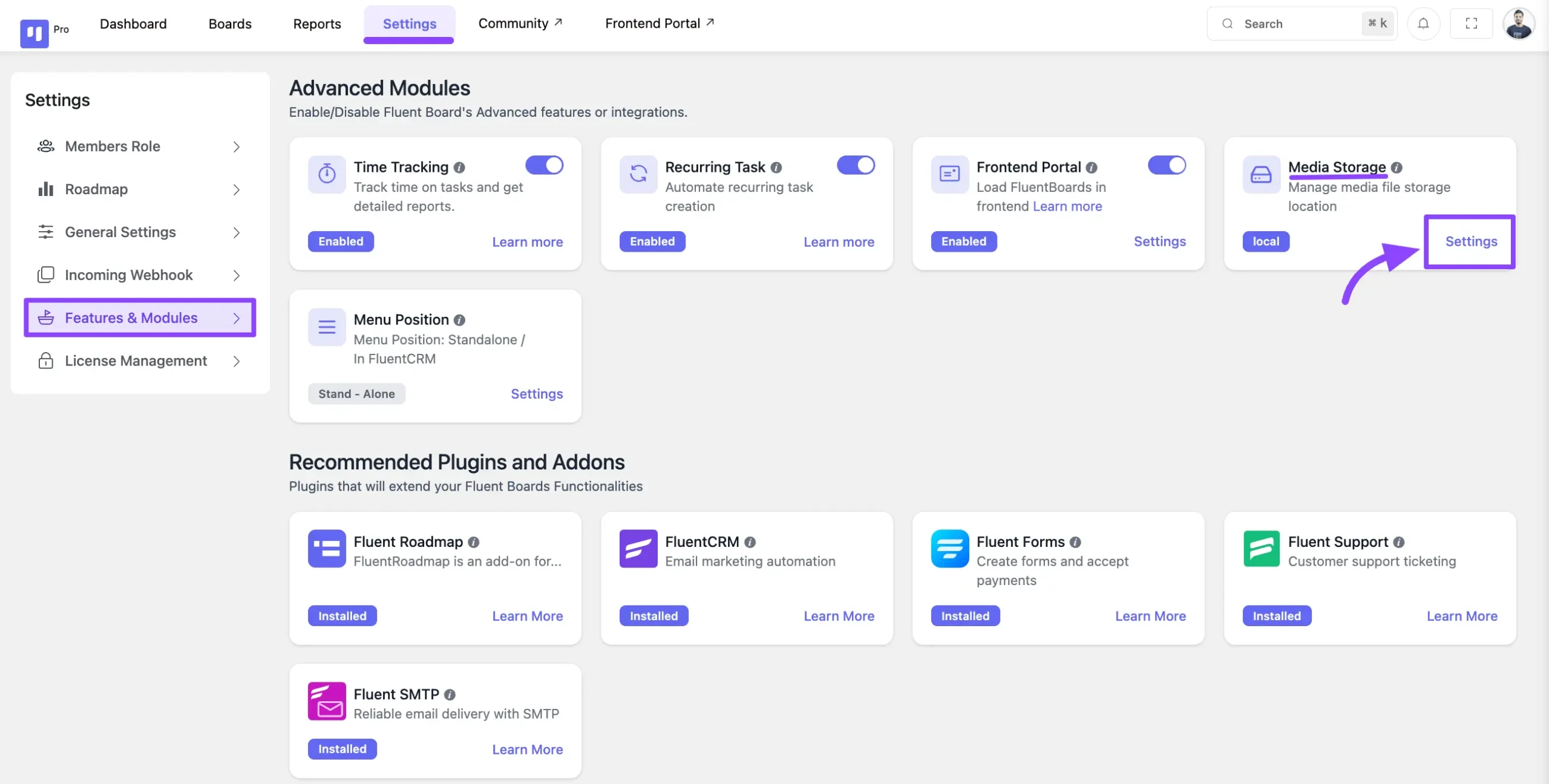Show info tooltip for Media Storage
This screenshot has width=1549, height=784.
click(1396, 168)
